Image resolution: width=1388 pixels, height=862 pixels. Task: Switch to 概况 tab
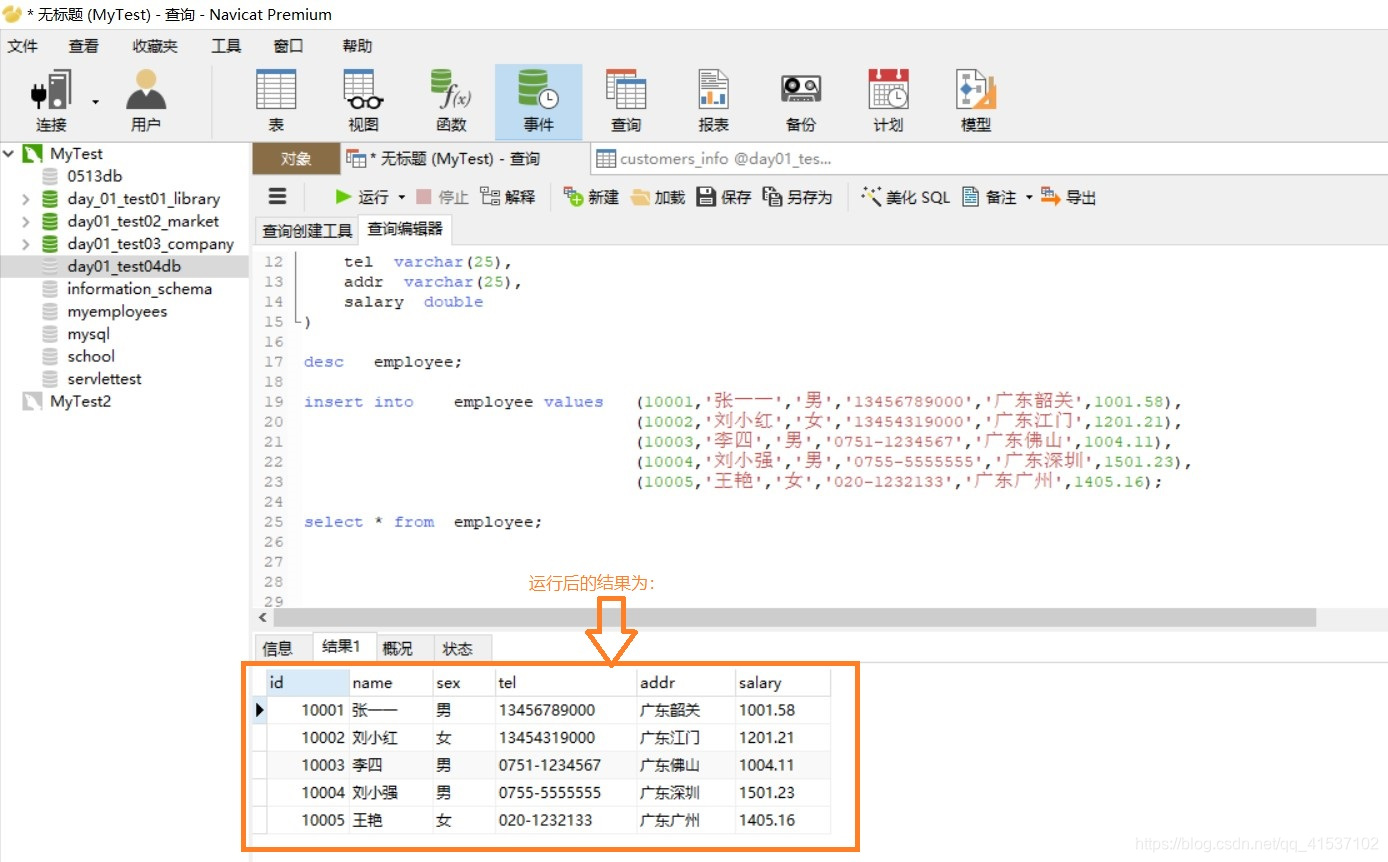click(397, 648)
